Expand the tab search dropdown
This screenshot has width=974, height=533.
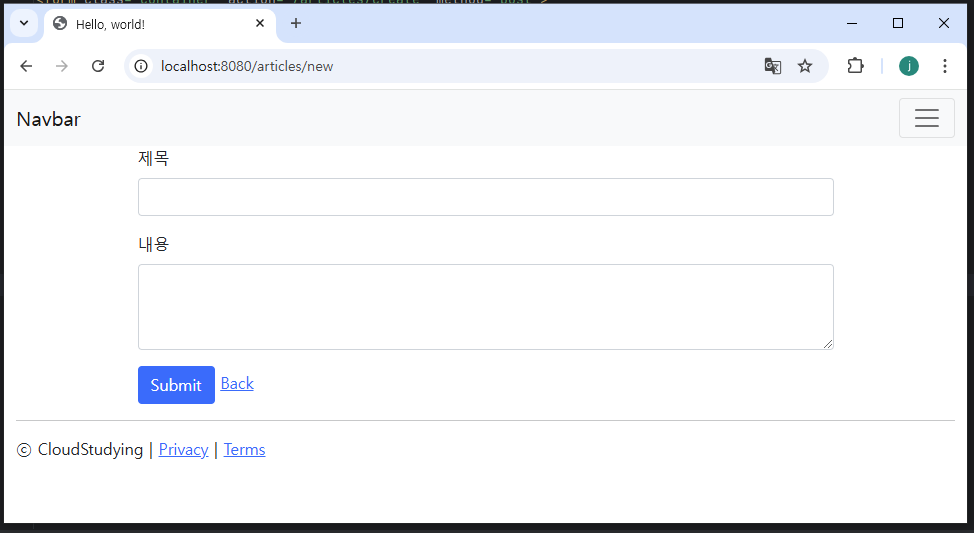[x=24, y=23]
